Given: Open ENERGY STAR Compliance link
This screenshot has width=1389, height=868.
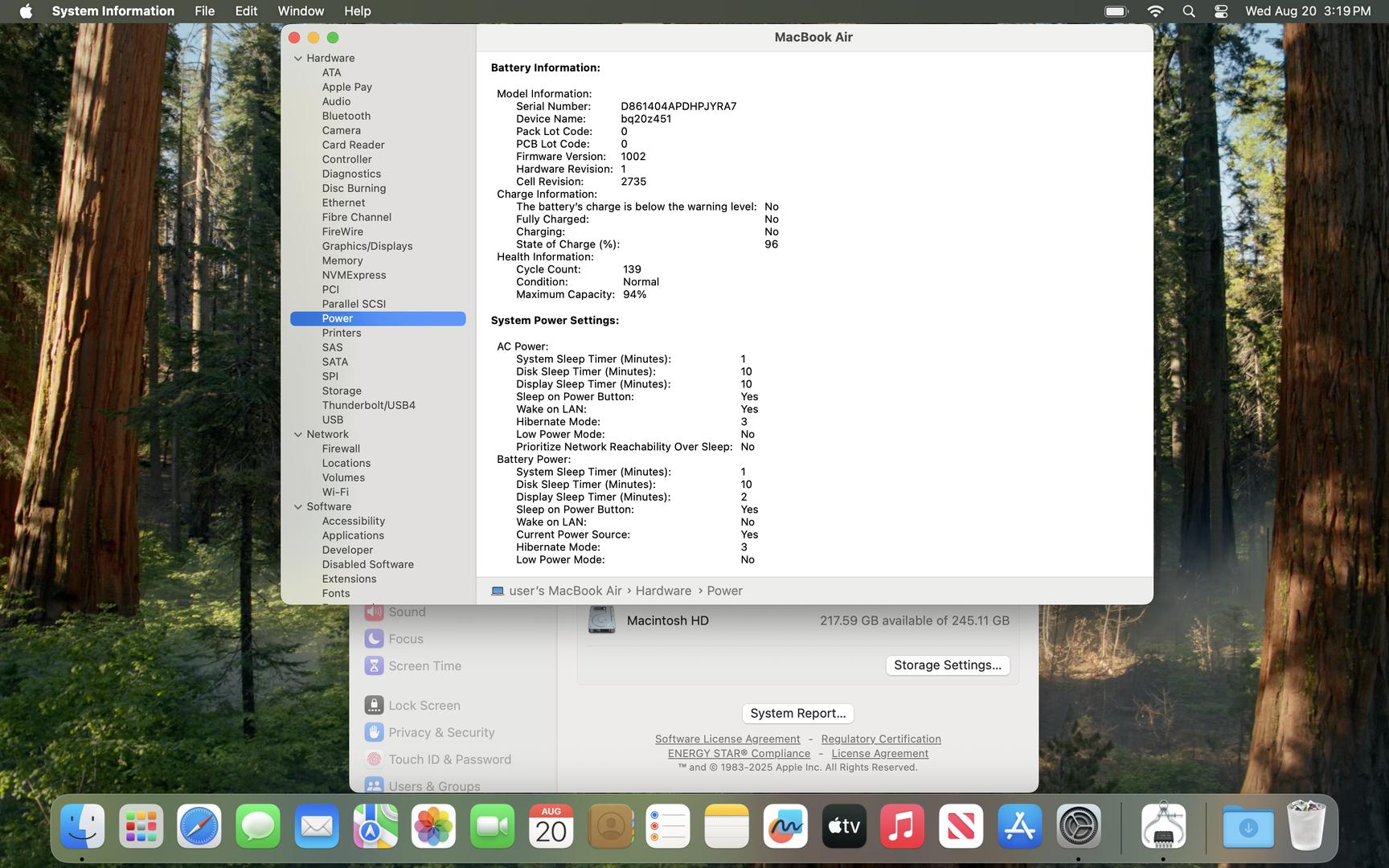Looking at the screenshot, I should click(739, 754).
